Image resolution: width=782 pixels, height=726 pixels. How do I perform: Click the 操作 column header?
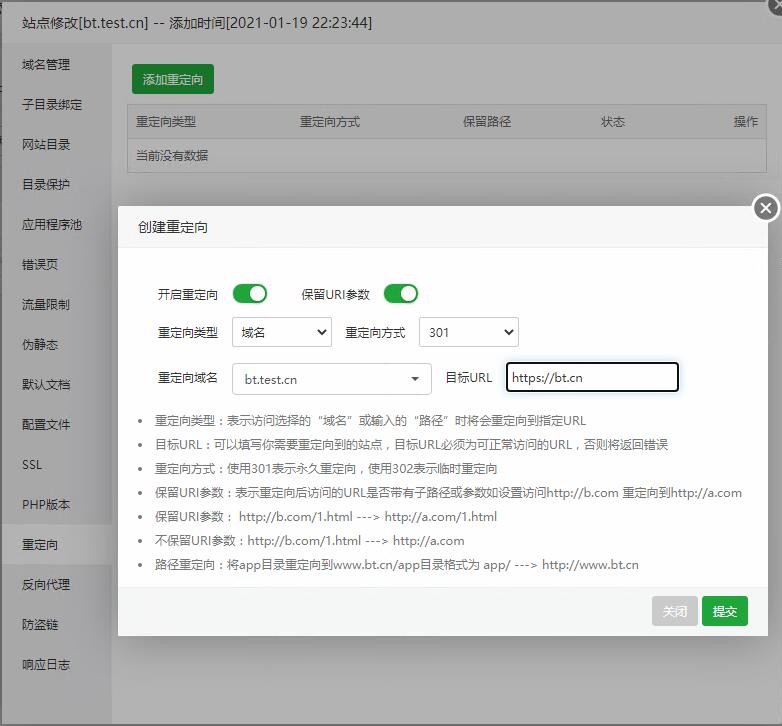[x=746, y=122]
